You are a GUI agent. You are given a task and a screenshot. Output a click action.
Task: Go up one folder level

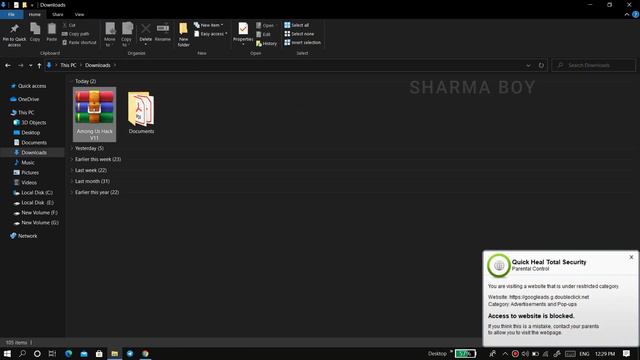pos(39,65)
